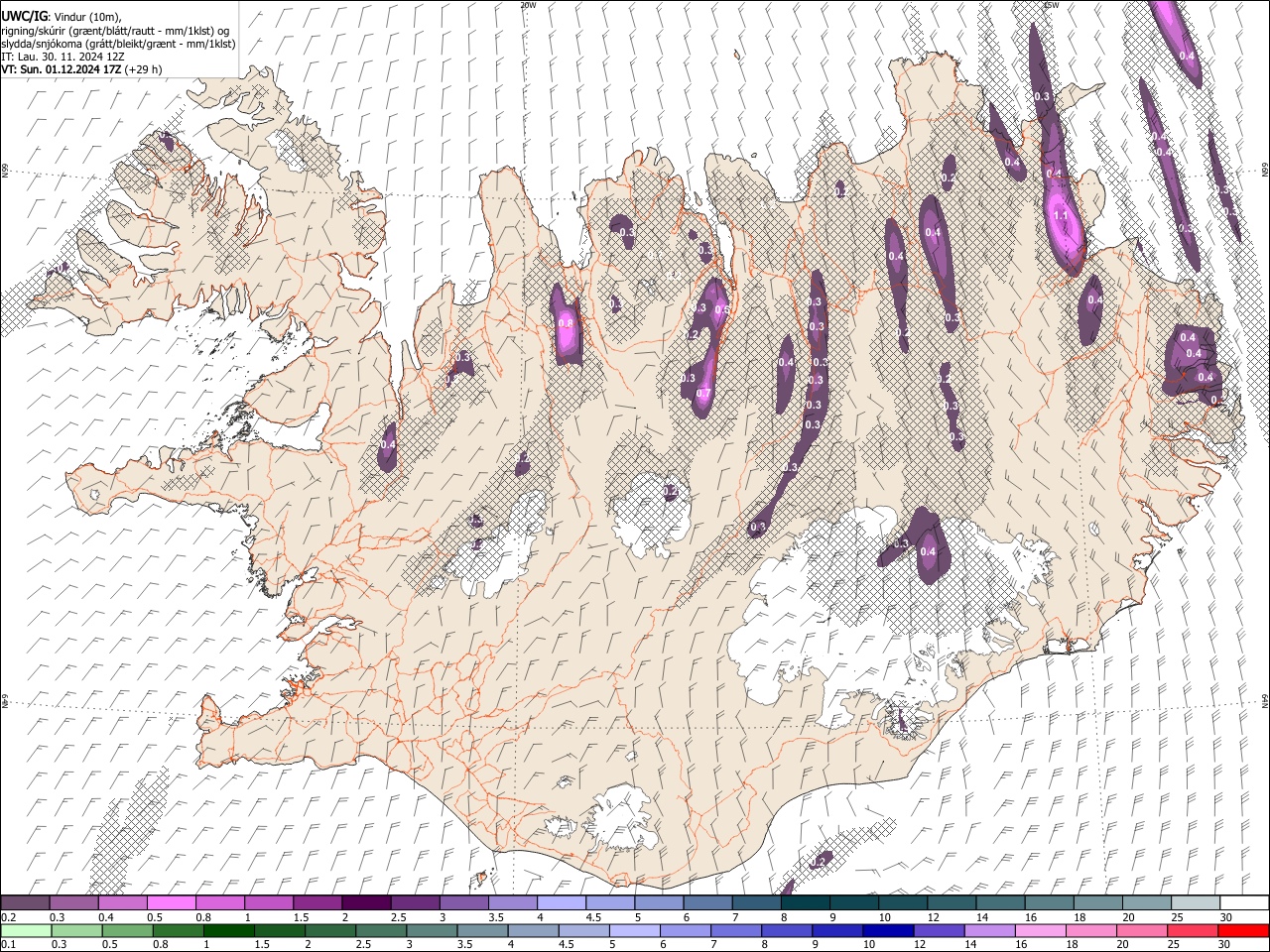Pick the pale green rain swatch between 0.1 and 0.3
This screenshot has height=952, width=1270.
(25, 930)
